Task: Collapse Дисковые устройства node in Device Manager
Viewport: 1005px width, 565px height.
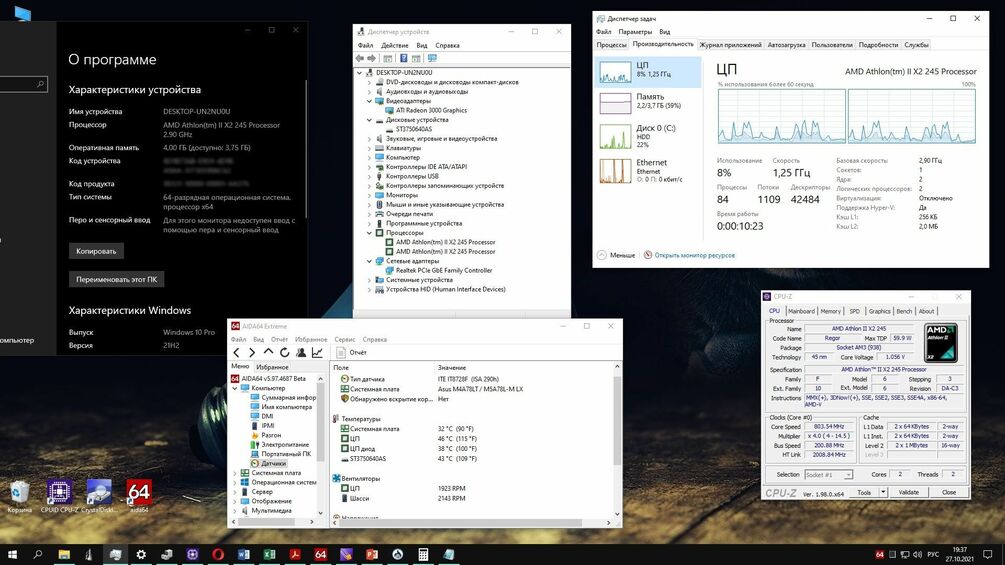Action: (369, 120)
